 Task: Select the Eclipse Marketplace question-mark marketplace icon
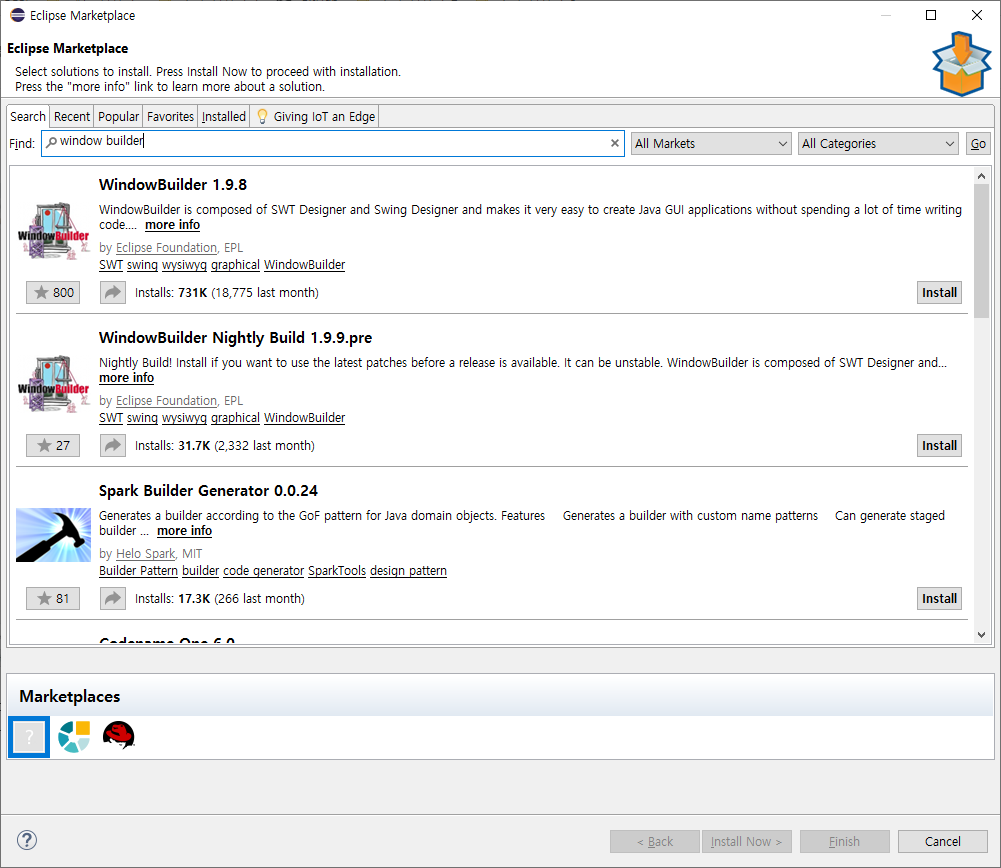click(29, 737)
